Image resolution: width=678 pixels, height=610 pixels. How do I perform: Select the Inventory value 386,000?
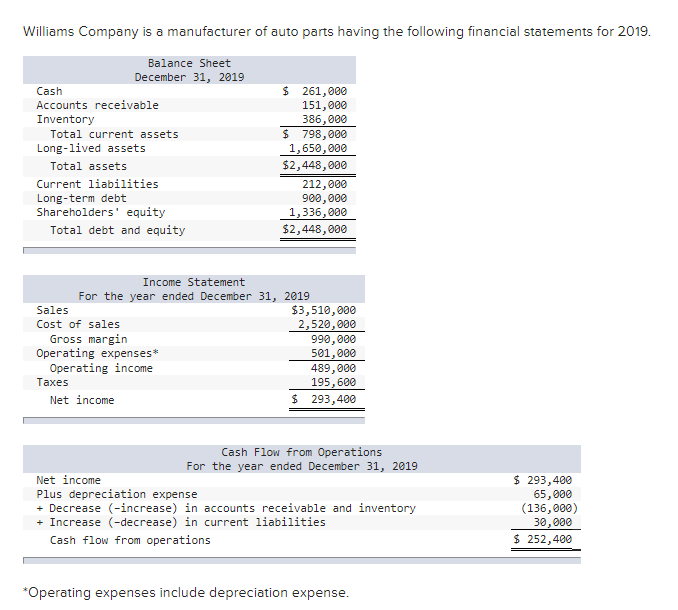tap(324, 119)
